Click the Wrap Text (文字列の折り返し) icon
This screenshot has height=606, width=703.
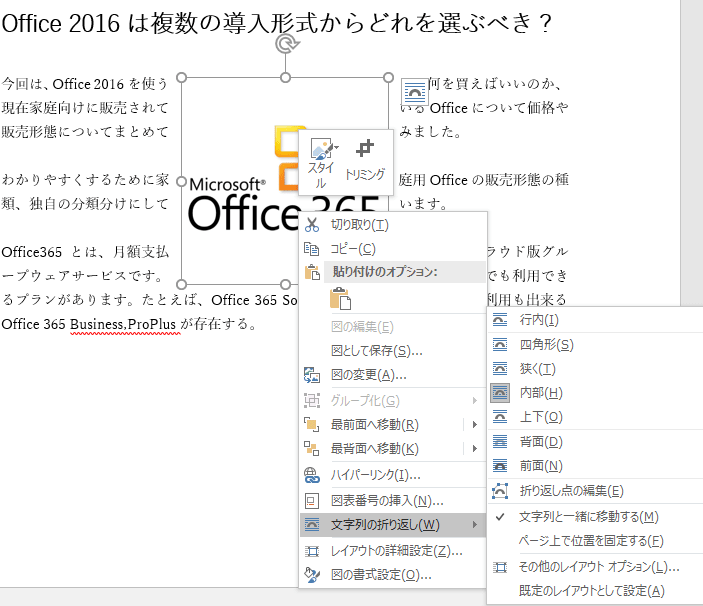(x=312, y=524)
